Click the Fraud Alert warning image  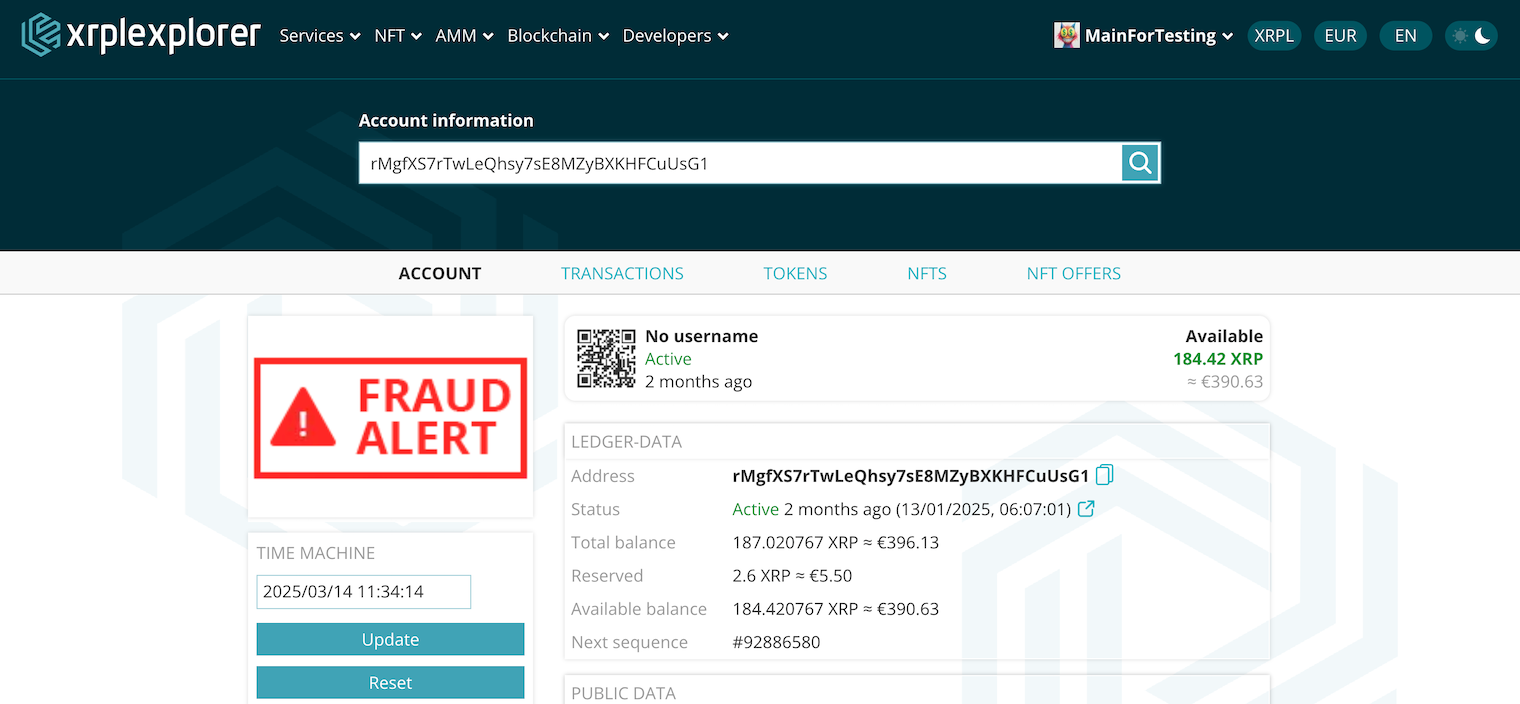pyautogui.click(x=390, y=417)
